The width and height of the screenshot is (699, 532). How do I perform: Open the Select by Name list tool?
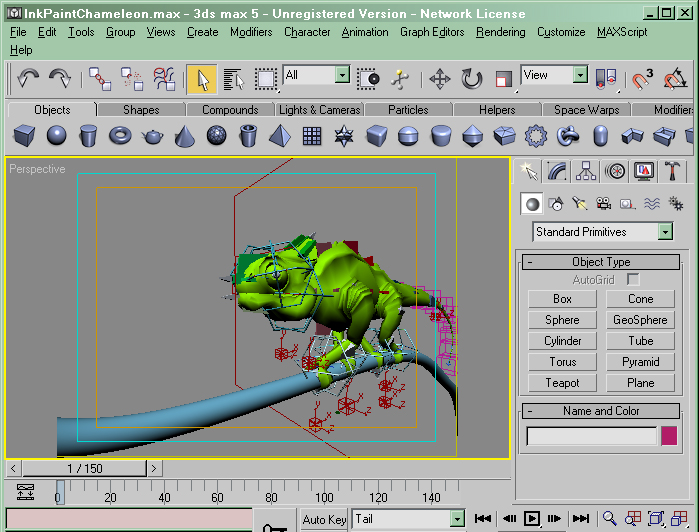[233, 78]
